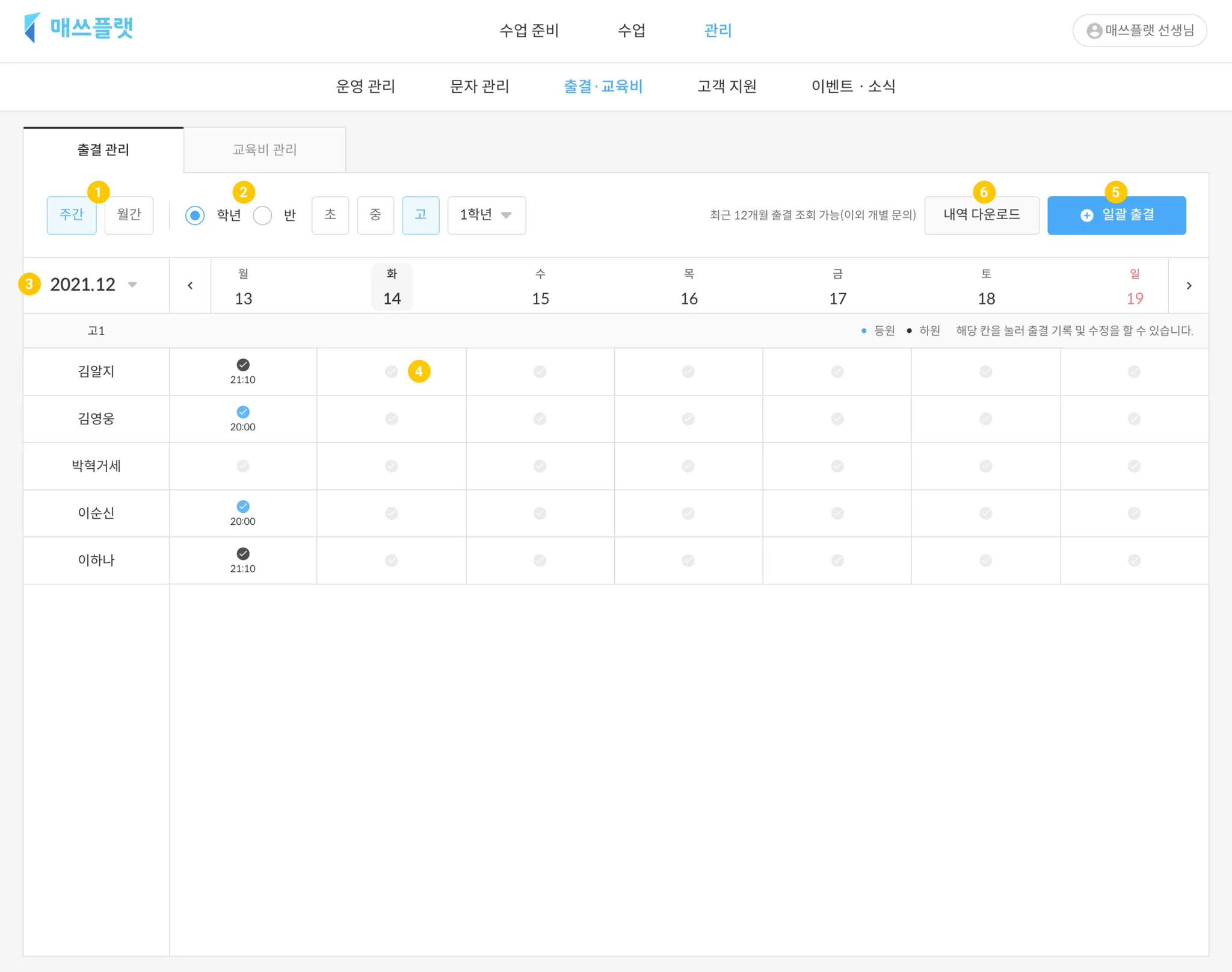
Task: Open the 1학년 grade dropdown
Action: pos(486,215)
